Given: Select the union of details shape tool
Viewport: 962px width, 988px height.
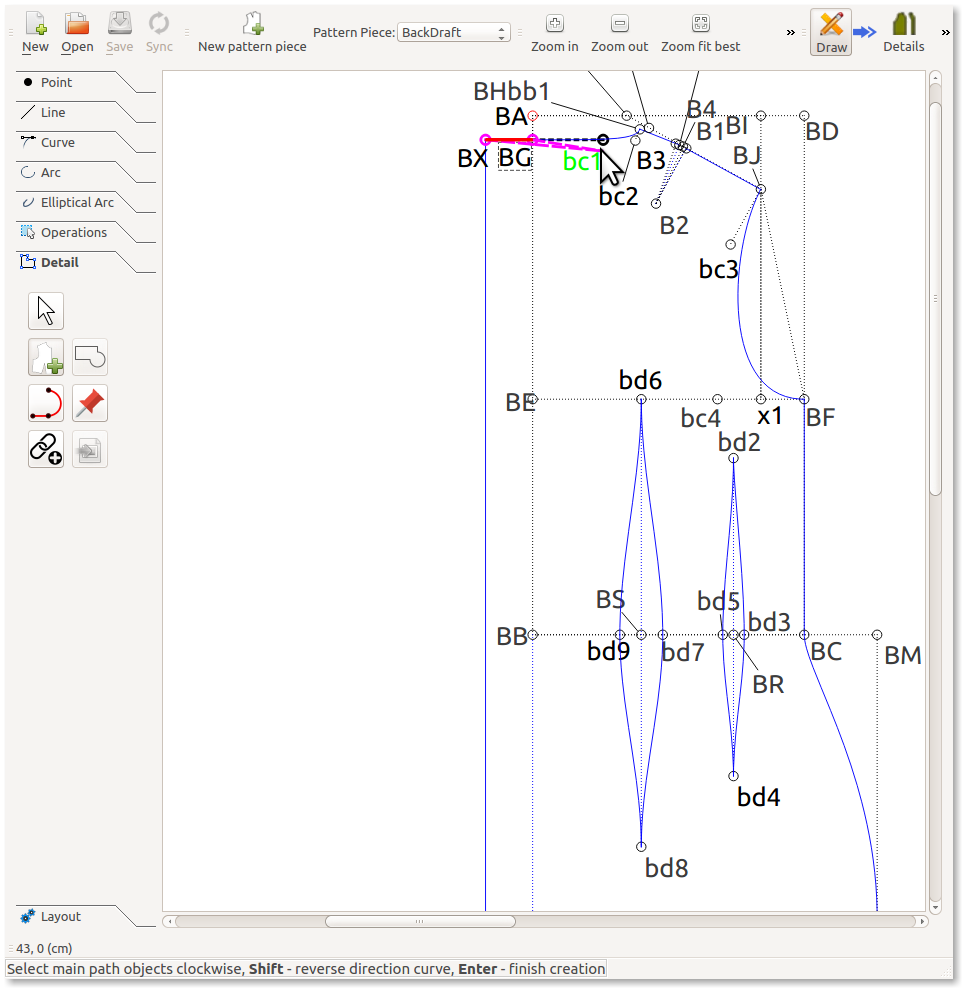Looking at the screenshot, I should 90,357.
